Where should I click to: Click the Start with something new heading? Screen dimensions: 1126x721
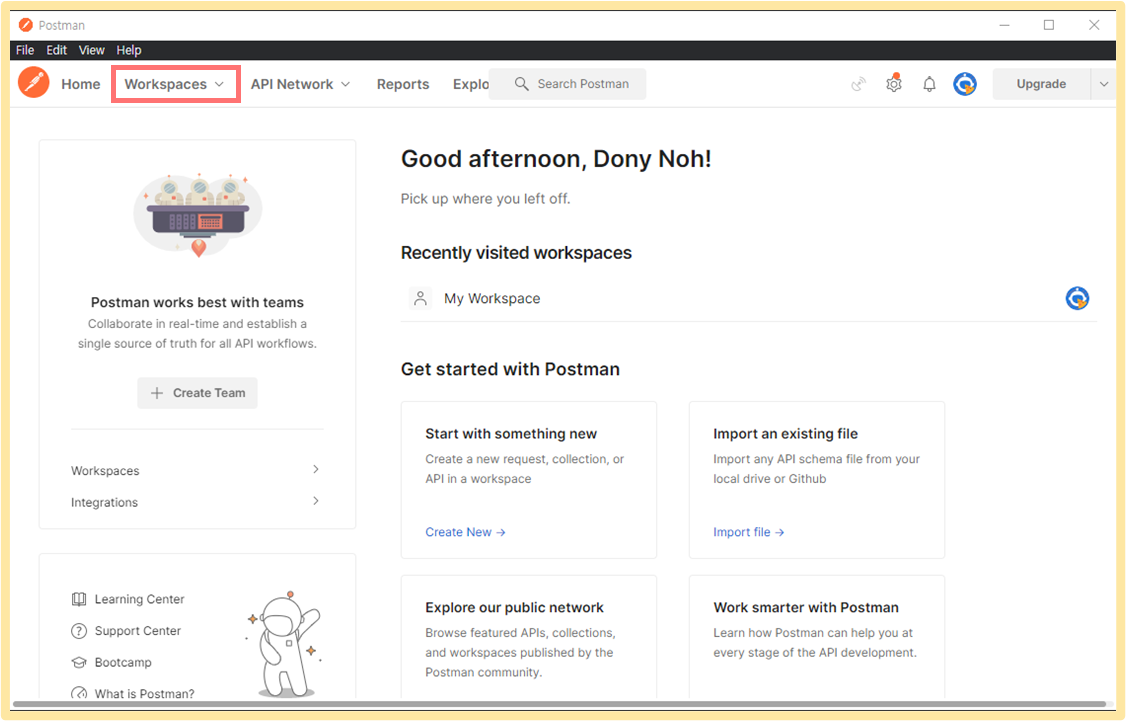coord(511,434)
